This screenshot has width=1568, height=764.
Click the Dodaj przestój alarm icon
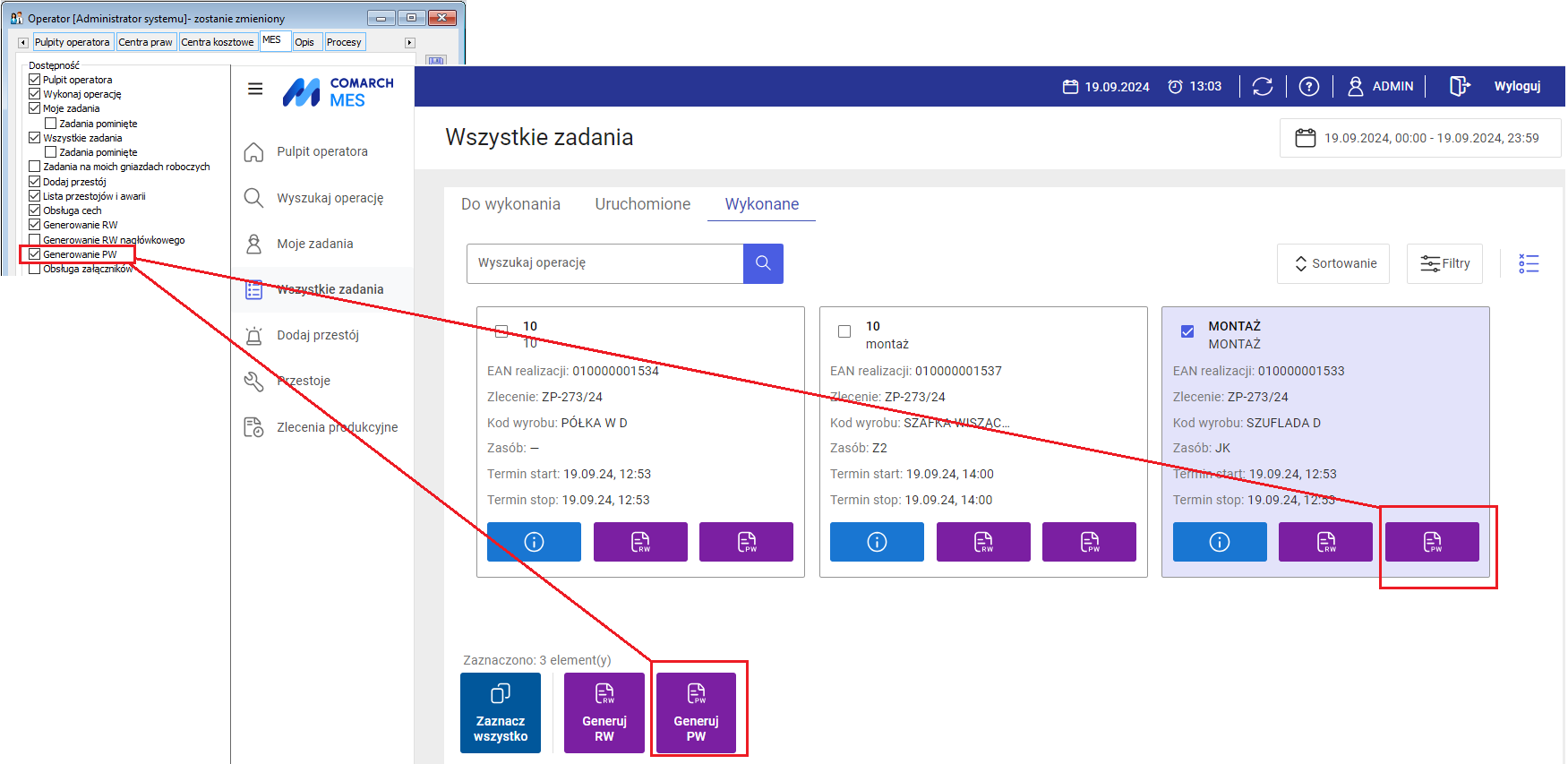254,336
